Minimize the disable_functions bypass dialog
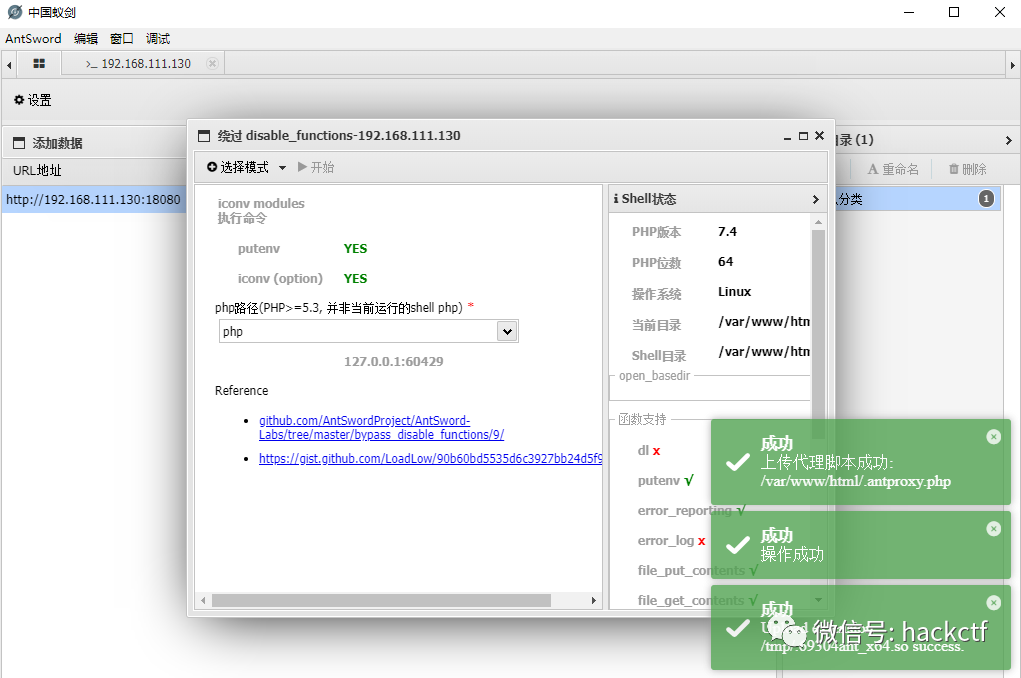1021x678 pixels. click(788, 137)
